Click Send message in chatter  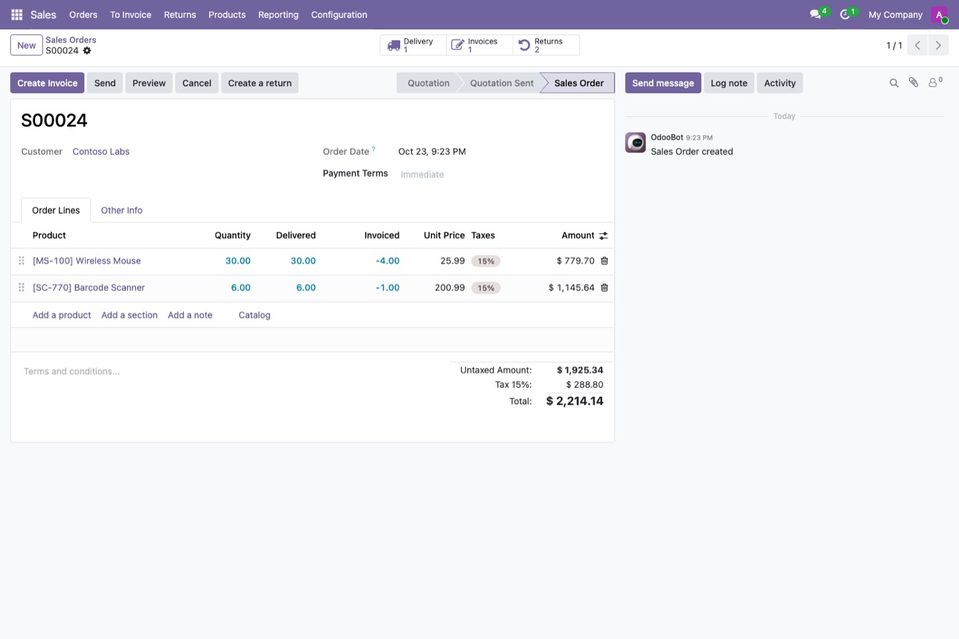(x=663, y=83)
